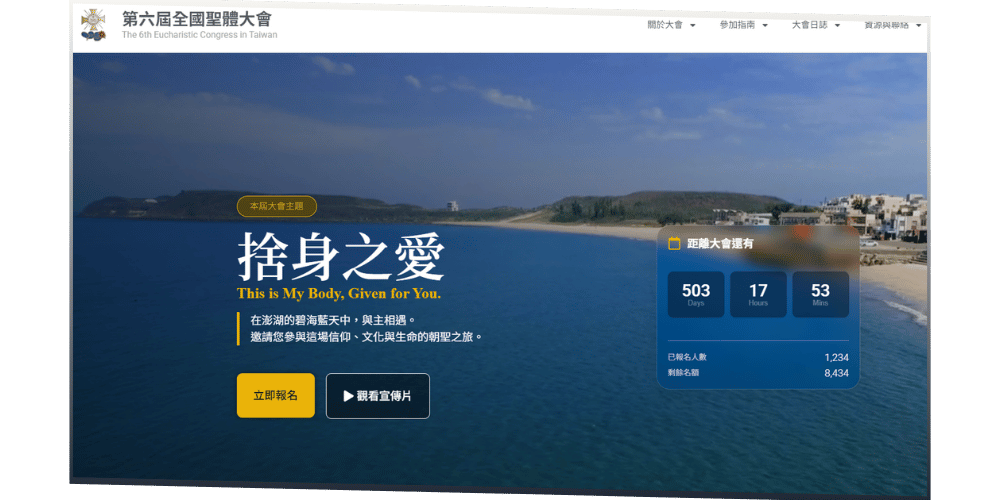Click the English subtitle under site title
Viewport: 1000px width, 500px height.
click(199, 35)
